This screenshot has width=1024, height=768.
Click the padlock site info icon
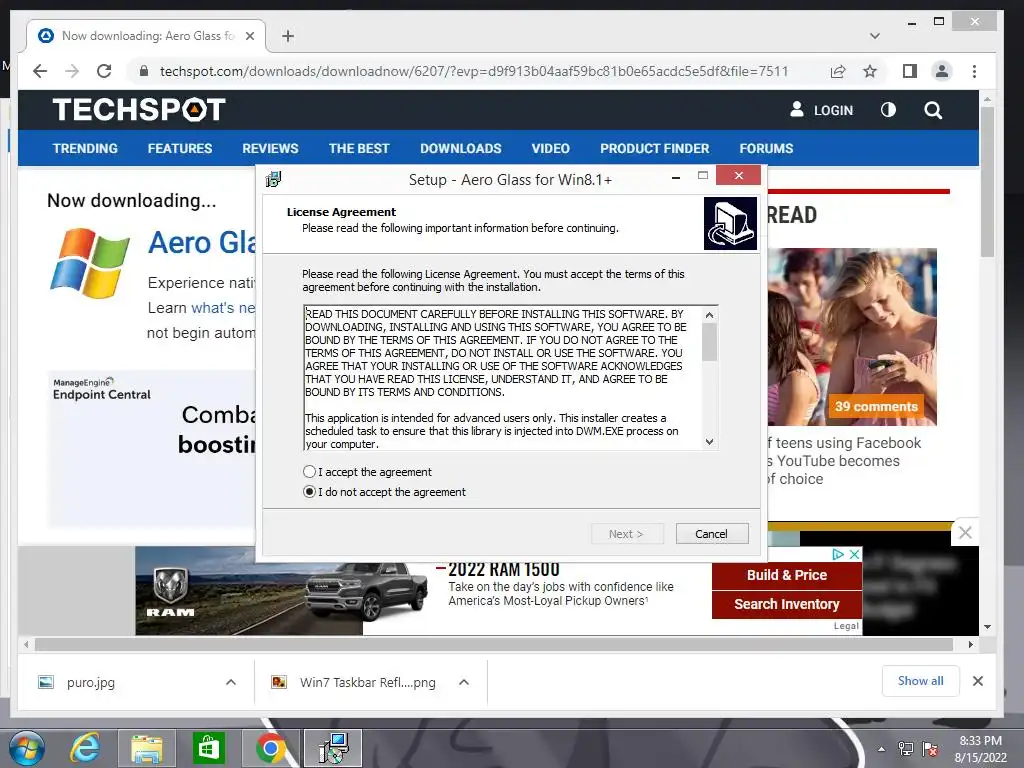144,71
